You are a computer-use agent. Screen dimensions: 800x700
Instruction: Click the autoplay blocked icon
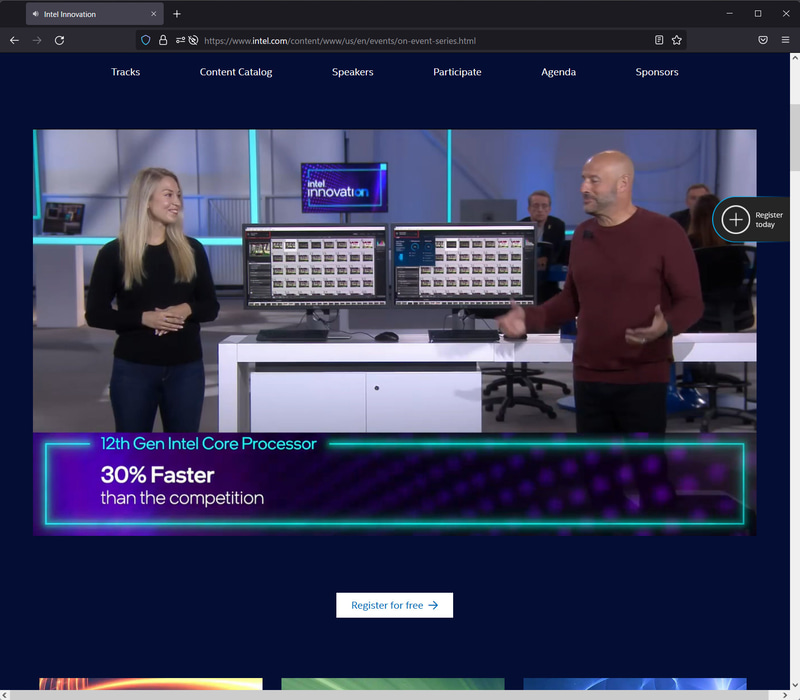coord(193,40)
